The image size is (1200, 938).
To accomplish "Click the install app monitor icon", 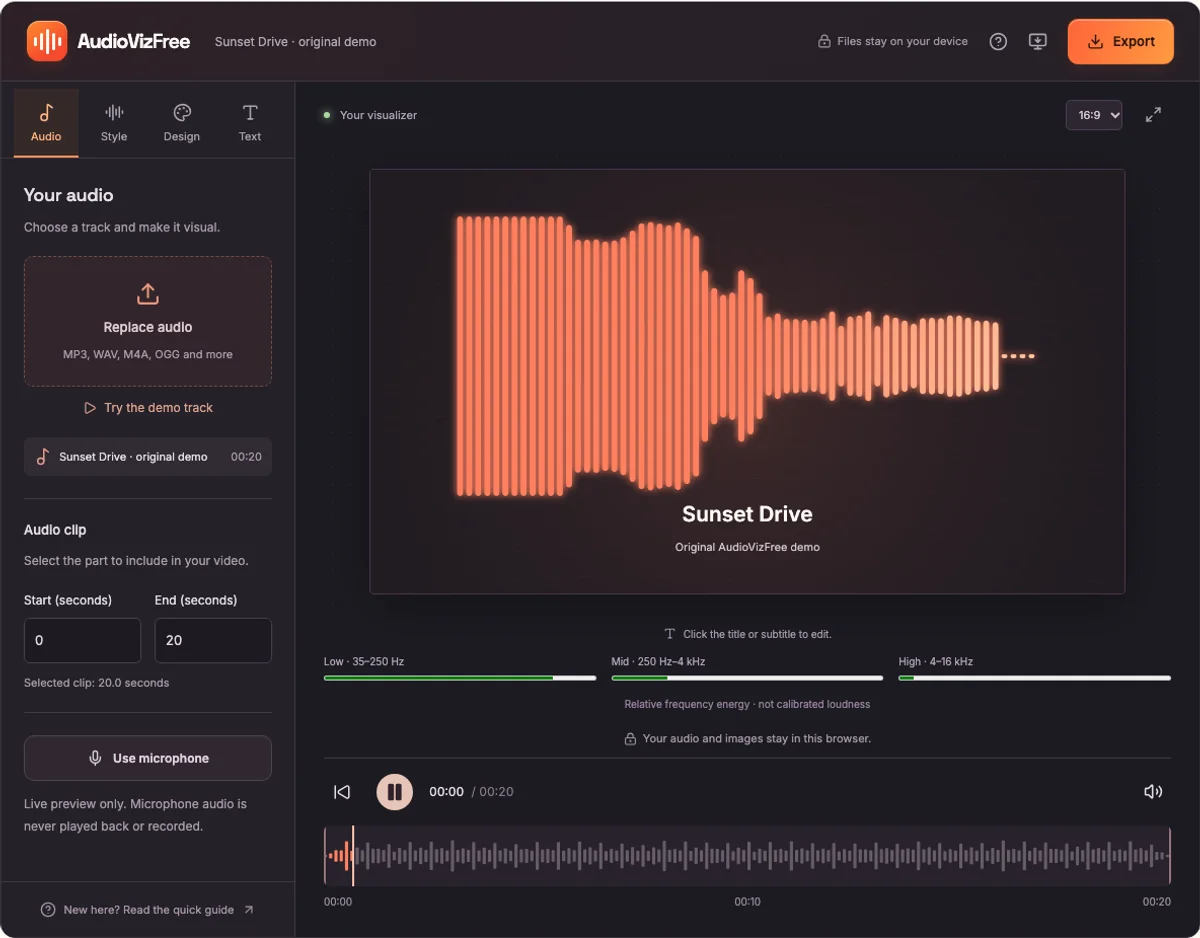I will (x=1038, y=42).
